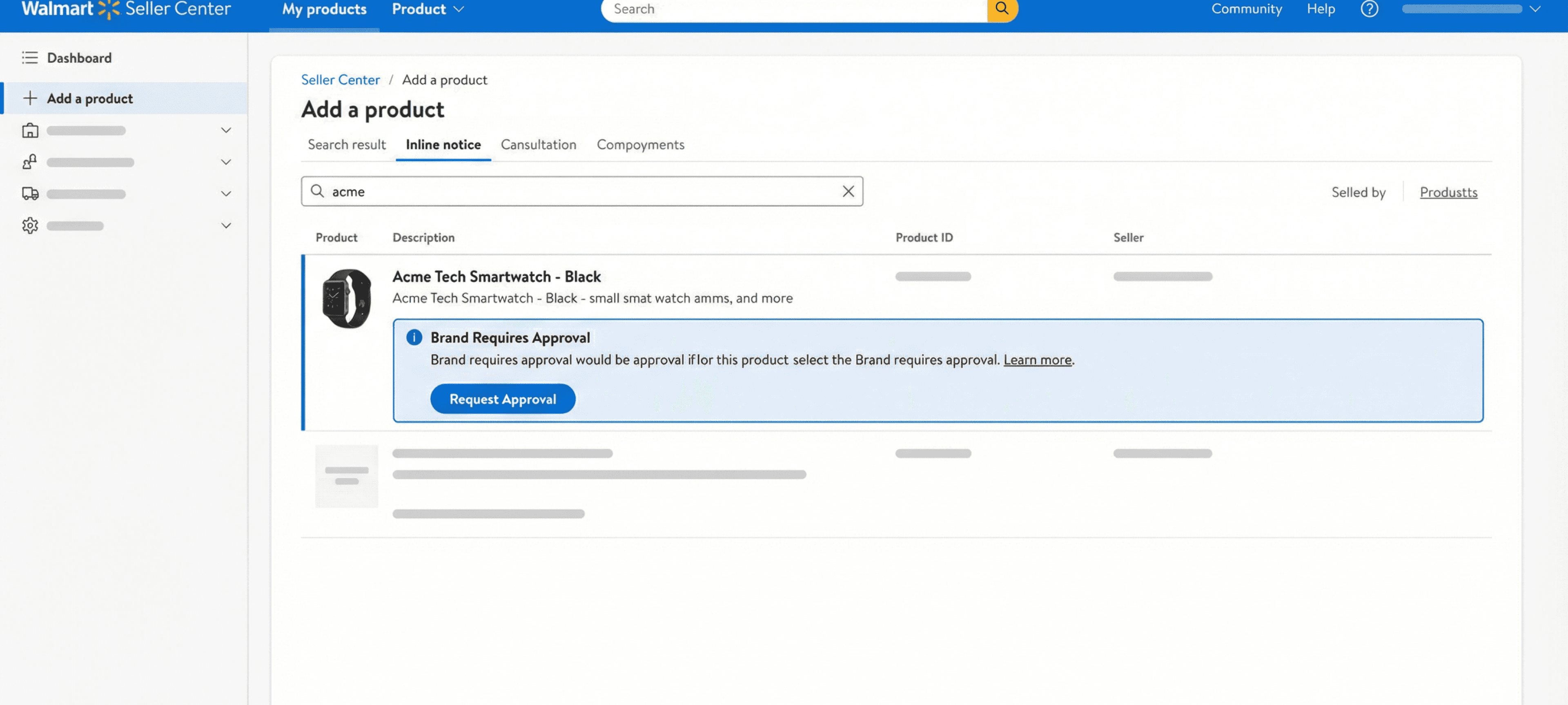Clear the acme search with X icon
Viewport: 1568px width, 705px height.
(848, 191)
